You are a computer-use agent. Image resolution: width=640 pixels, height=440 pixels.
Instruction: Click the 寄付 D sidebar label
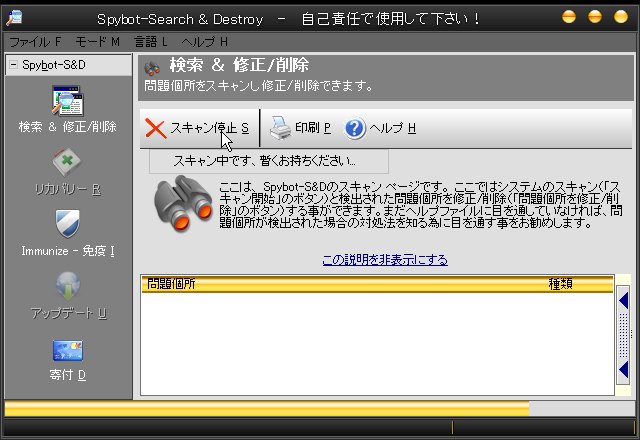click(68, 375)
